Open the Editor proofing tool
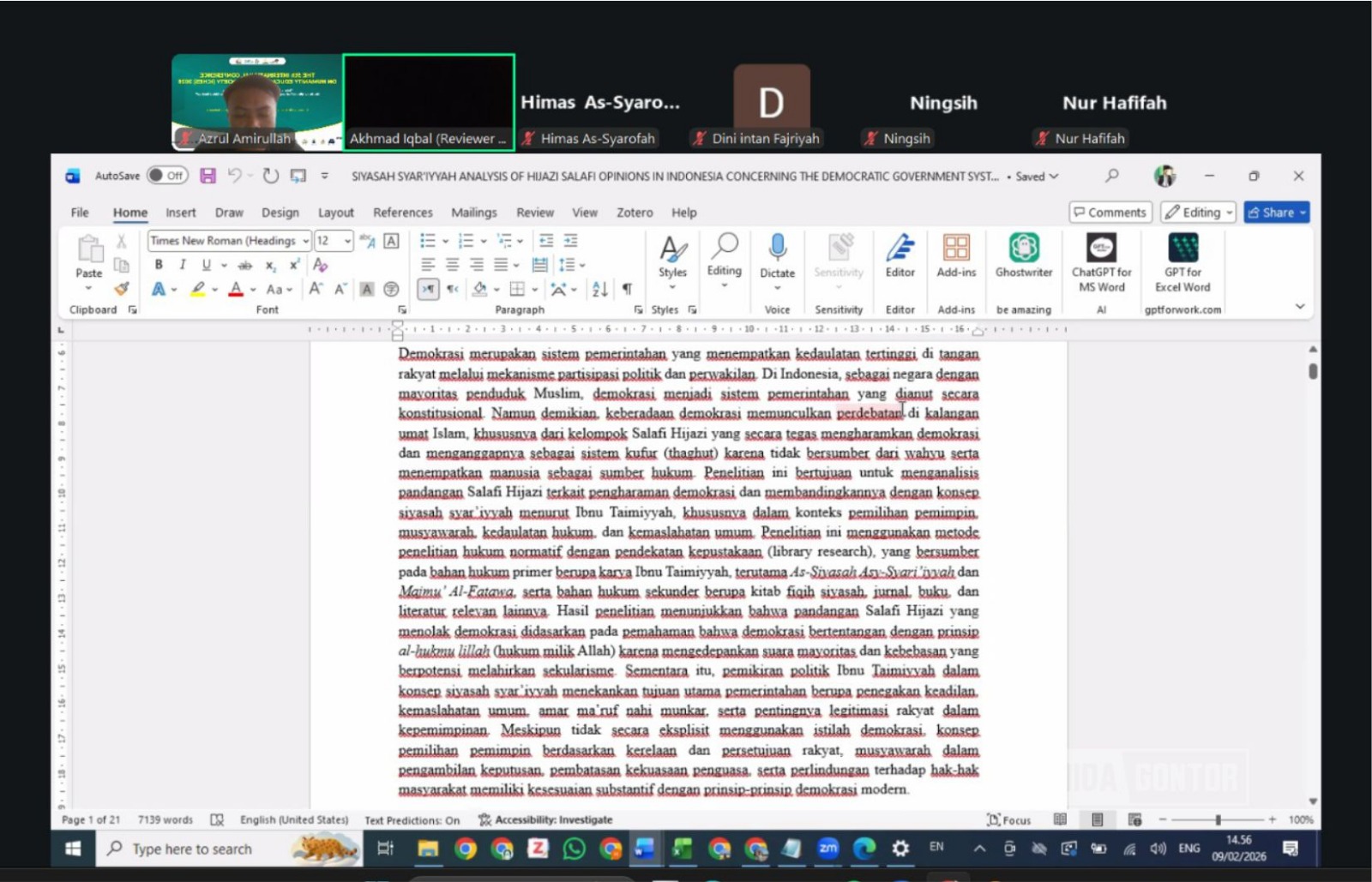The width and height of the screenshot is (1372, 882). point(900,257)
